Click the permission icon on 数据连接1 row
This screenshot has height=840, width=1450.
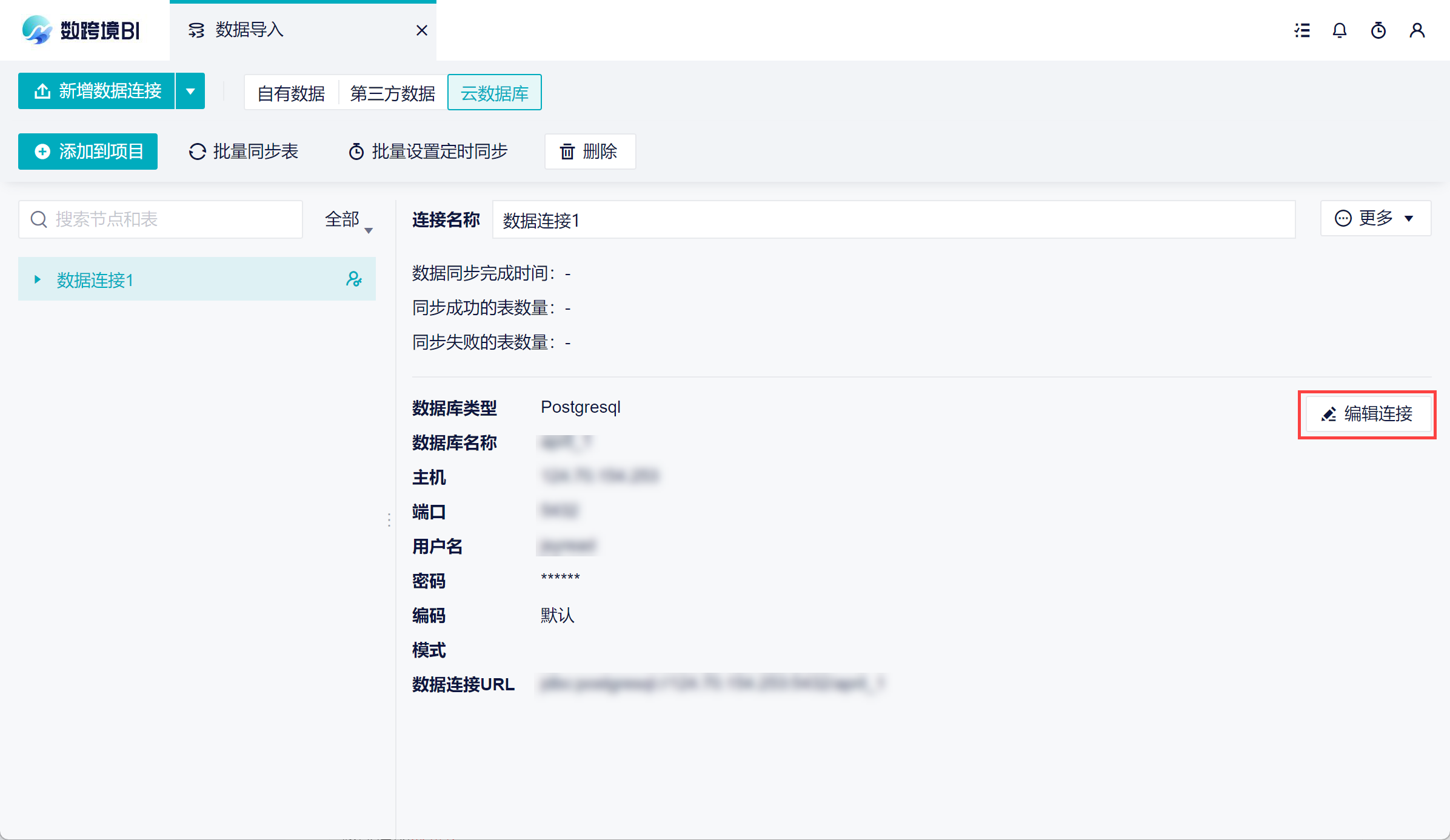[354, 279]
